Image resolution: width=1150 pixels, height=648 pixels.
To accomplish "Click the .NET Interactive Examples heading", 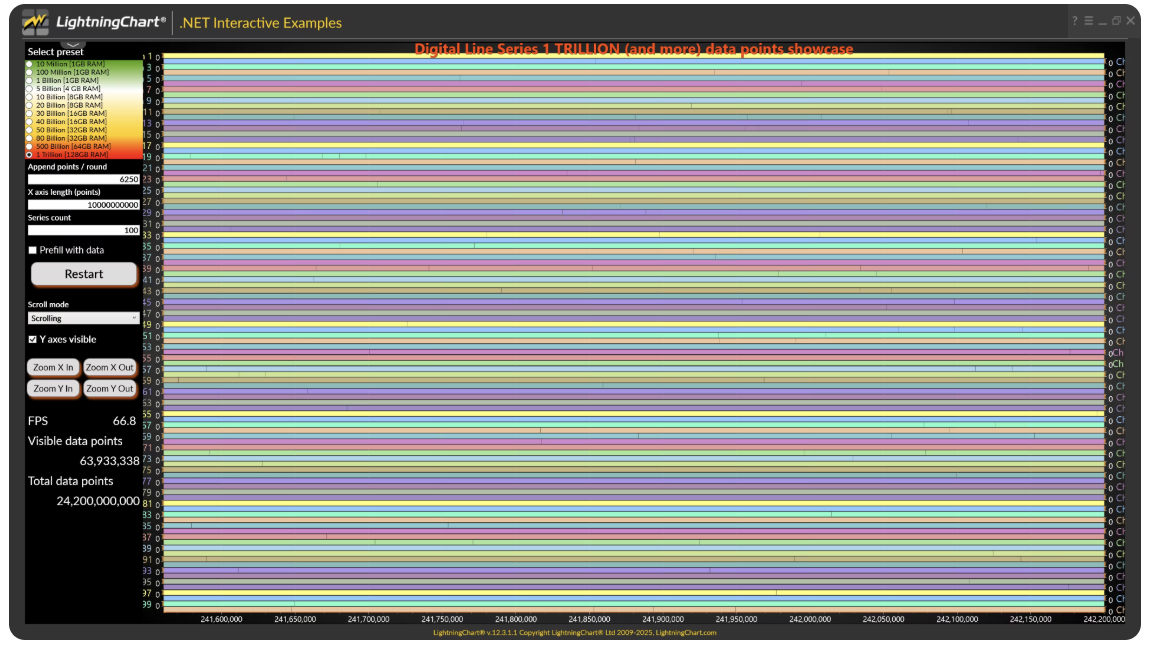I will coord(260,23).
